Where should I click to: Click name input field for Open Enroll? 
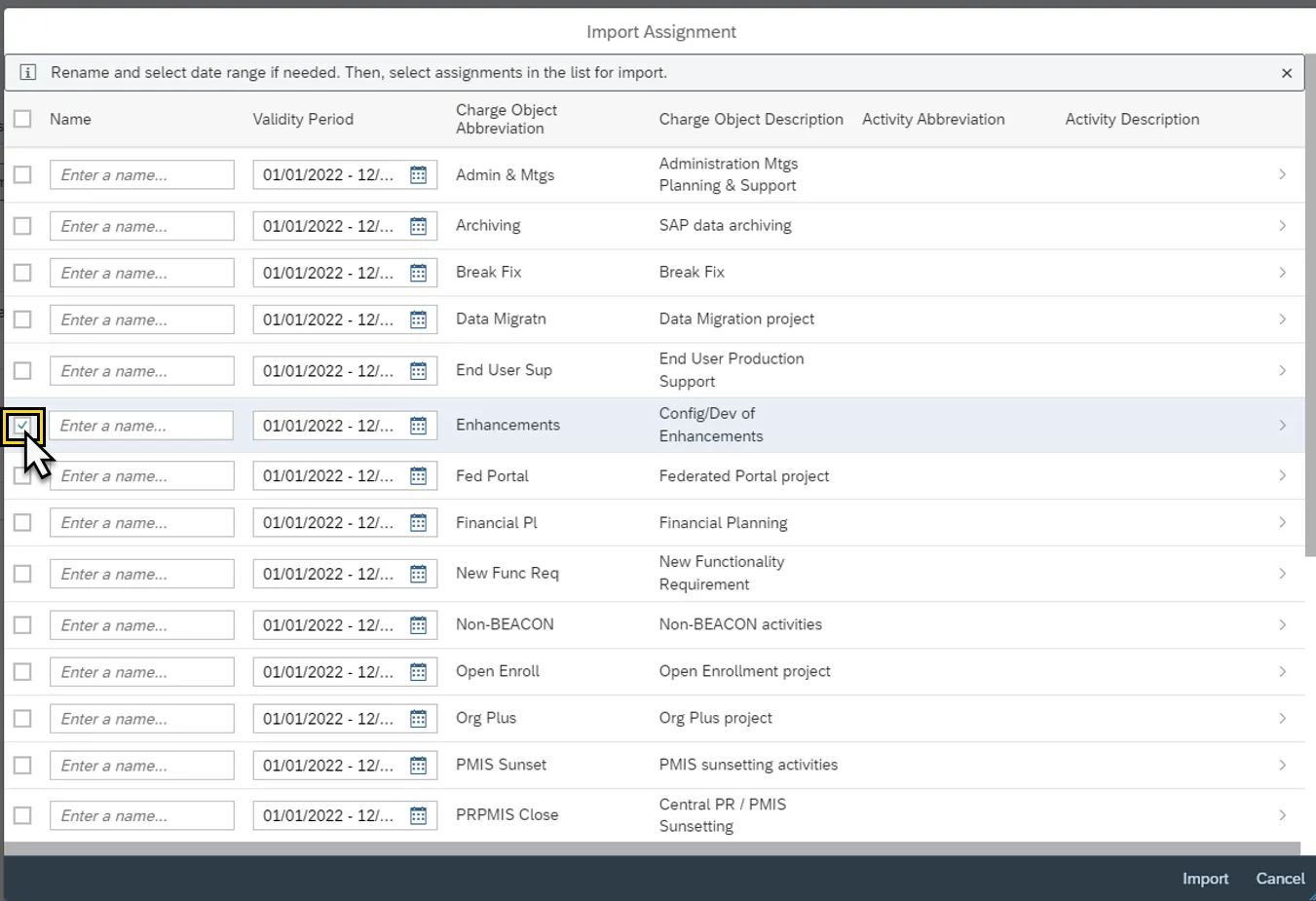pos(141,672)
